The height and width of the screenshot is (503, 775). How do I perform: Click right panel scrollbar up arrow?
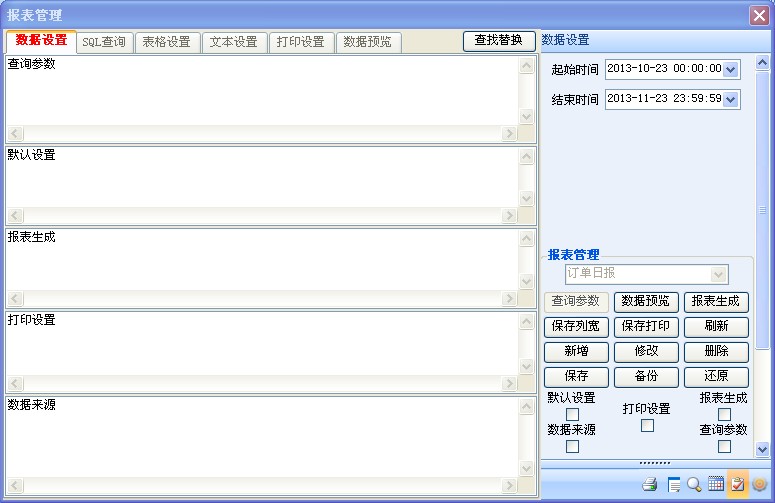pyautogui.click(x=762, y=63)
